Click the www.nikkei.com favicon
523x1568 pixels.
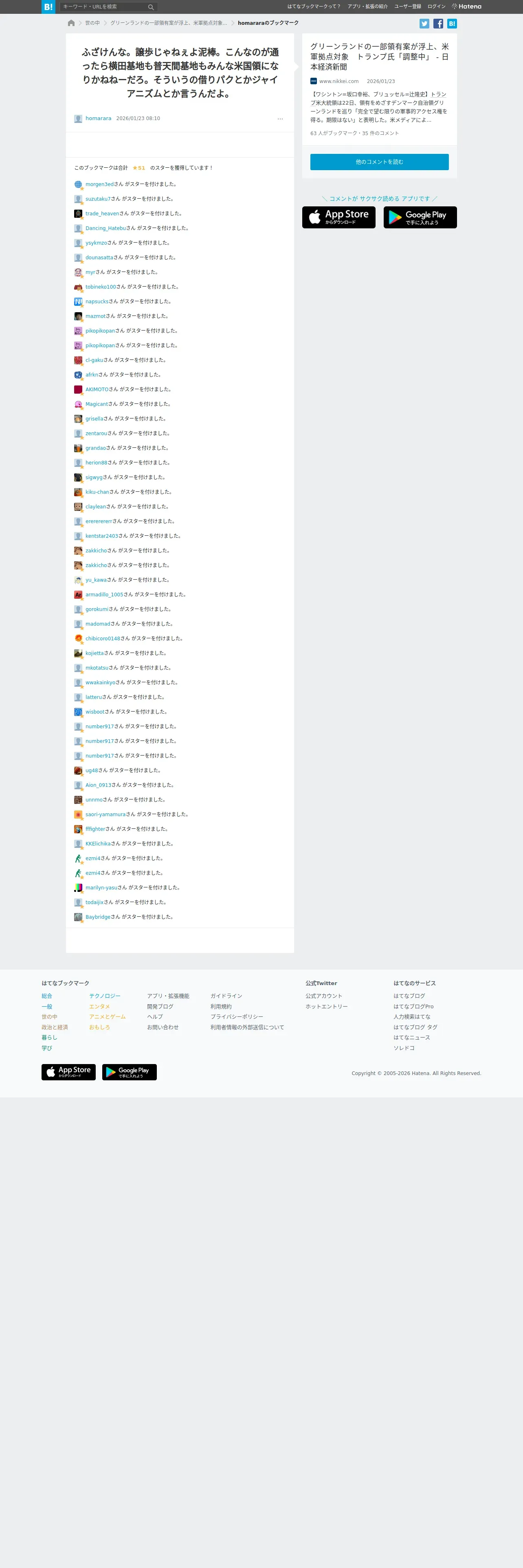point(314,81)
